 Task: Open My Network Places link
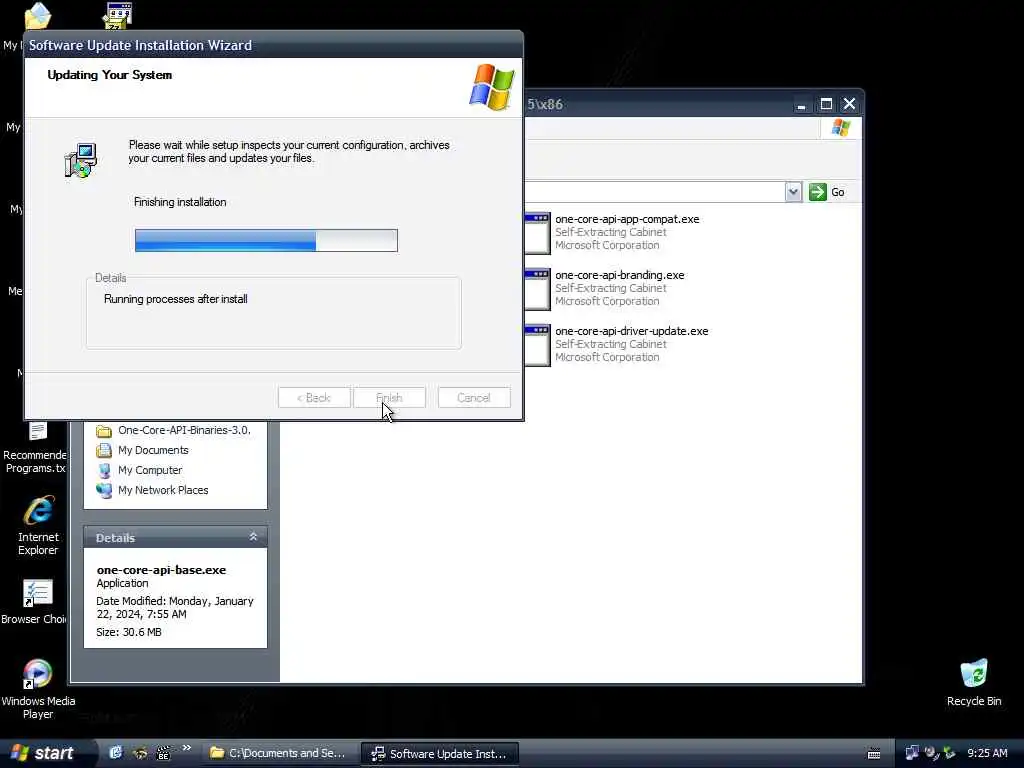pyautogui.click(x=163, y=490)
